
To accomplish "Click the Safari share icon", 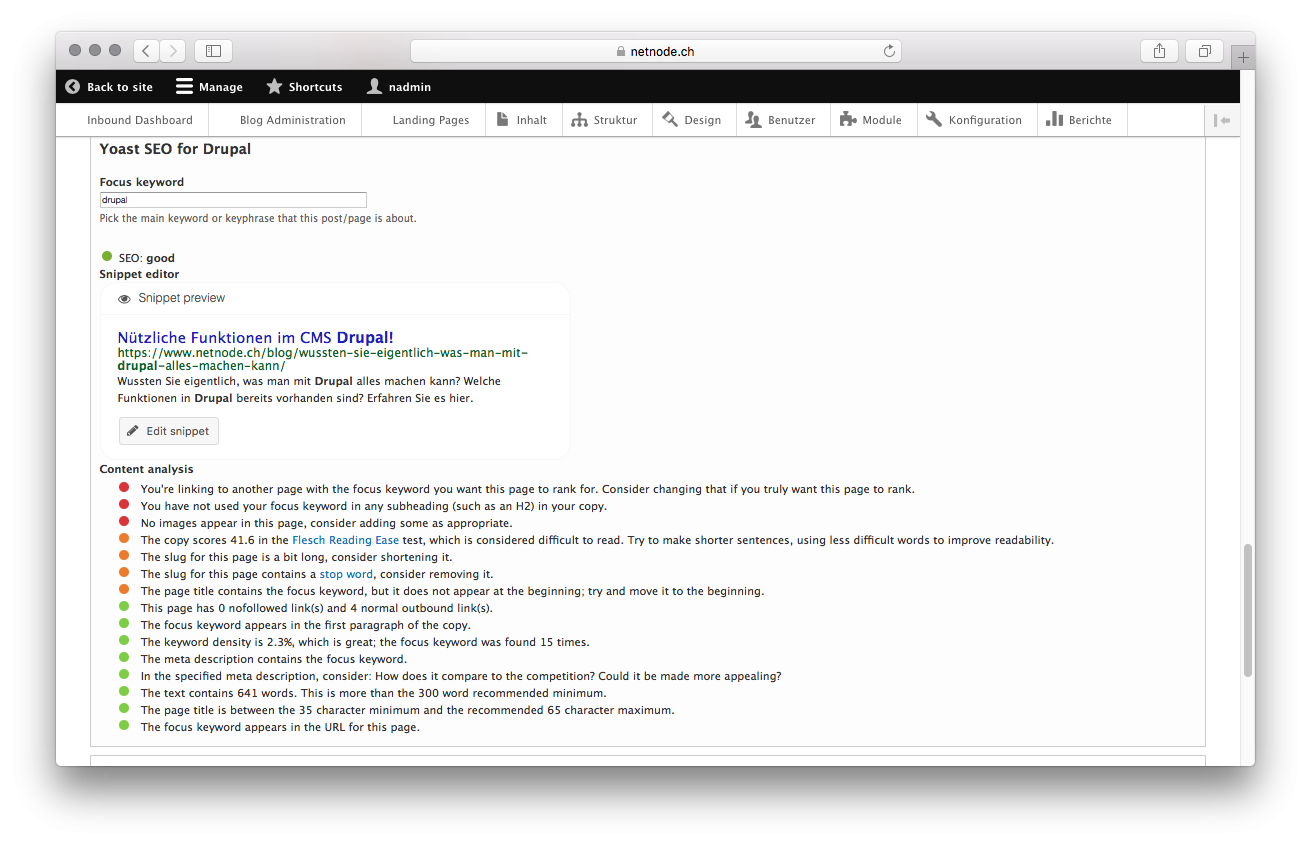I will 1159,51.
